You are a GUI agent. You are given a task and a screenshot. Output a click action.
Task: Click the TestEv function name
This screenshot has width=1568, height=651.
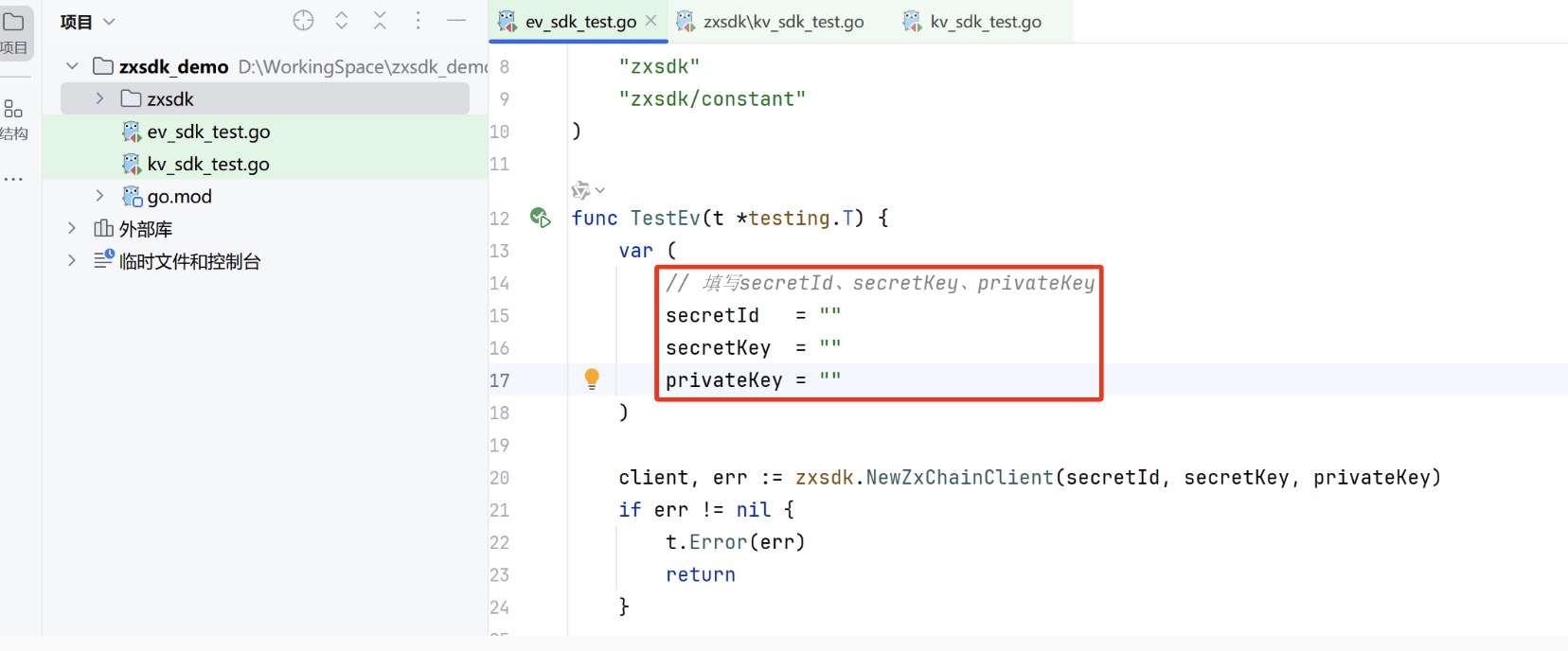(x=666, y=218)
